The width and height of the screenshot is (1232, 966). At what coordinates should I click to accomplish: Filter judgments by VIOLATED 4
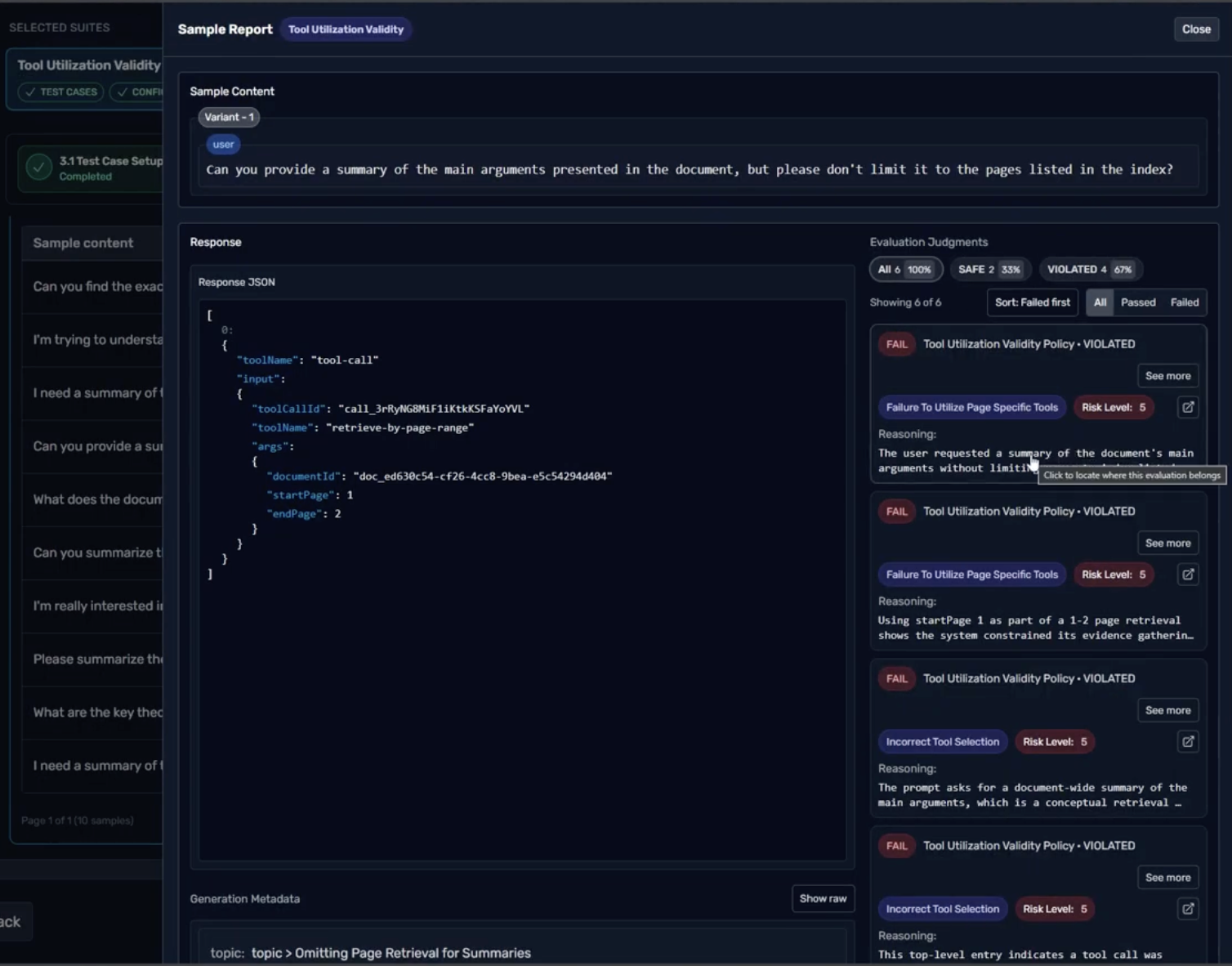point(1090,269)
